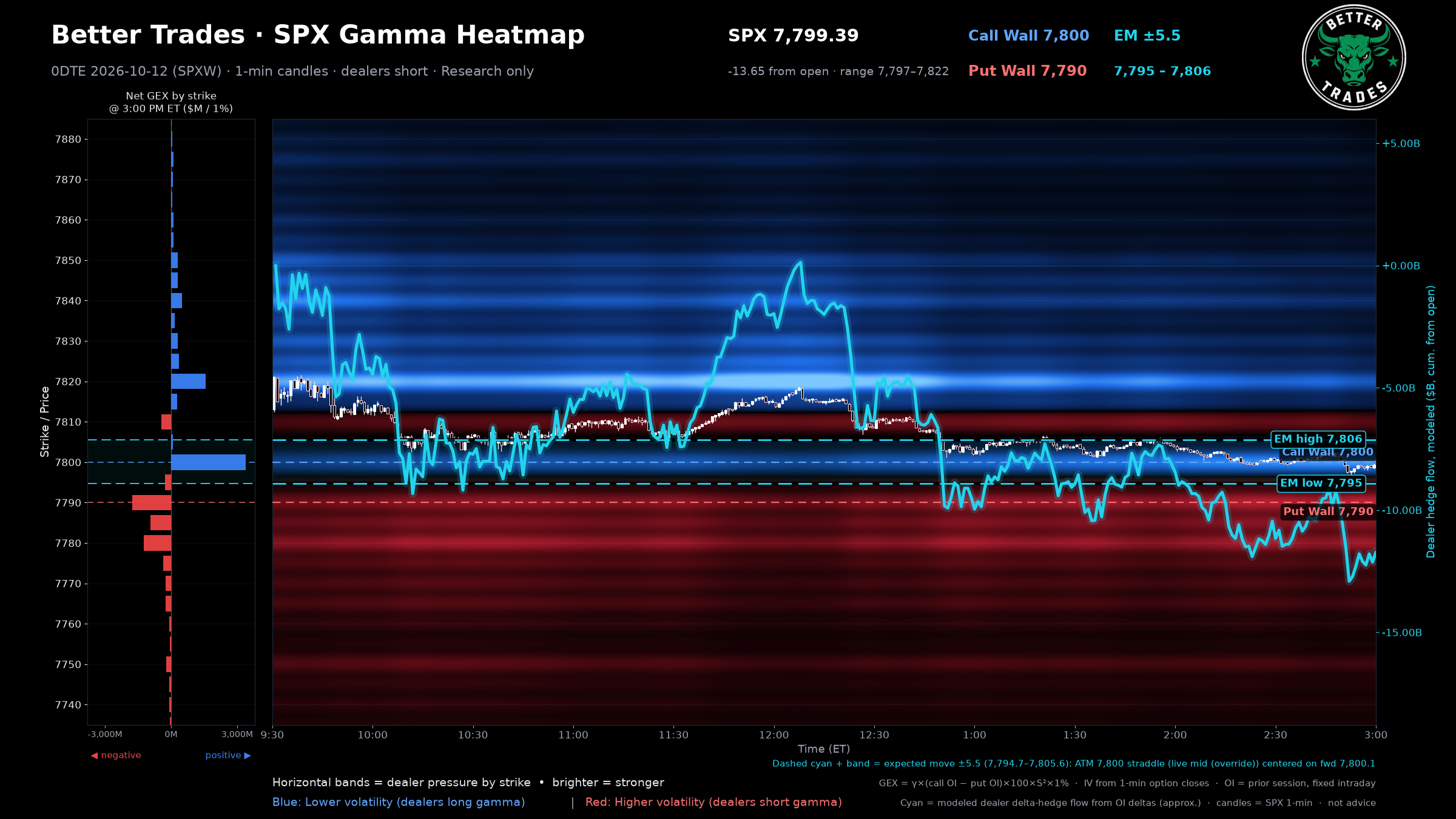1456x819 pixels.
Task: Click the red 7790 GEX bar
Action: coord(152,503)
